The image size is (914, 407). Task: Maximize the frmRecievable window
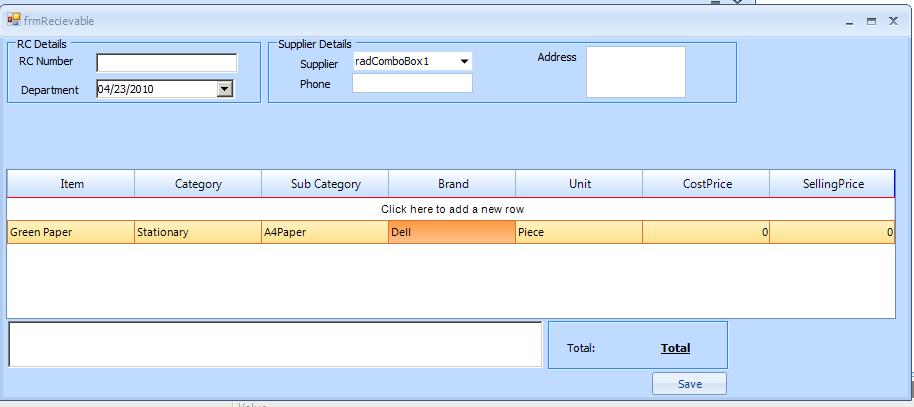point(871,21)
